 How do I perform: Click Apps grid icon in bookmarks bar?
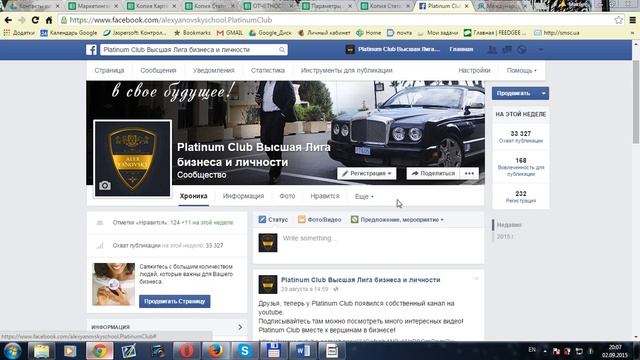tap(7, 33)
